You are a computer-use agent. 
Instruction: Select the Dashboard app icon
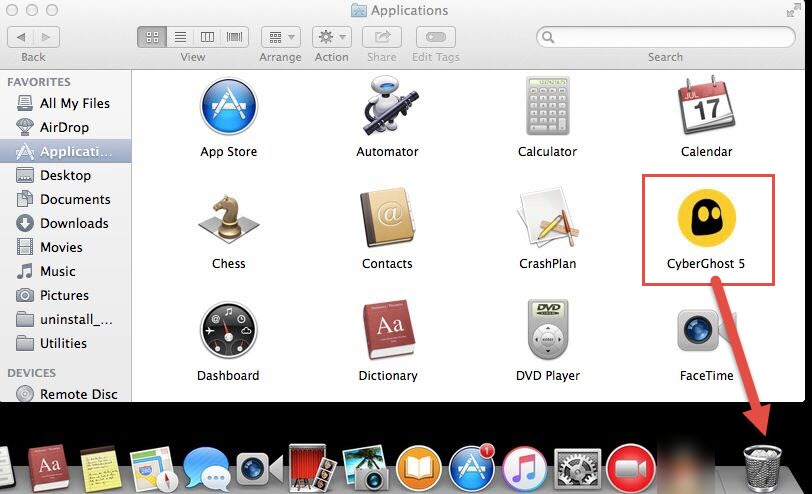click(x=228, y=330)
